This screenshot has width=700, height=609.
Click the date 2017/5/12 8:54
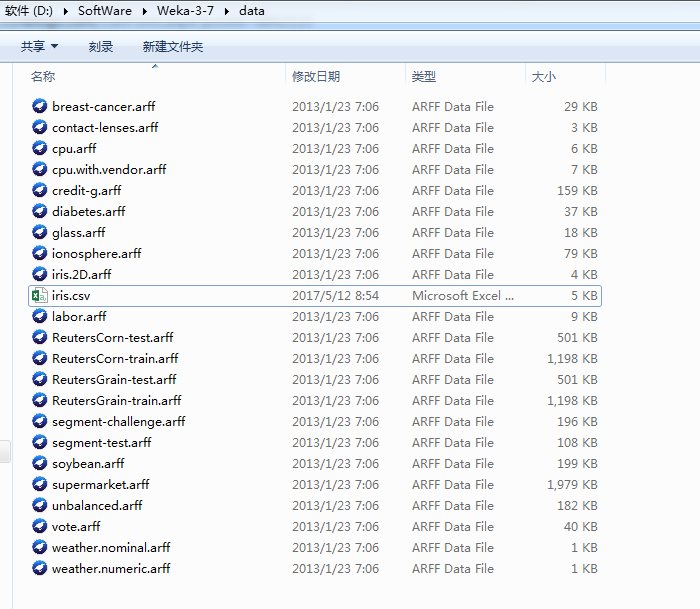point(335,296)
